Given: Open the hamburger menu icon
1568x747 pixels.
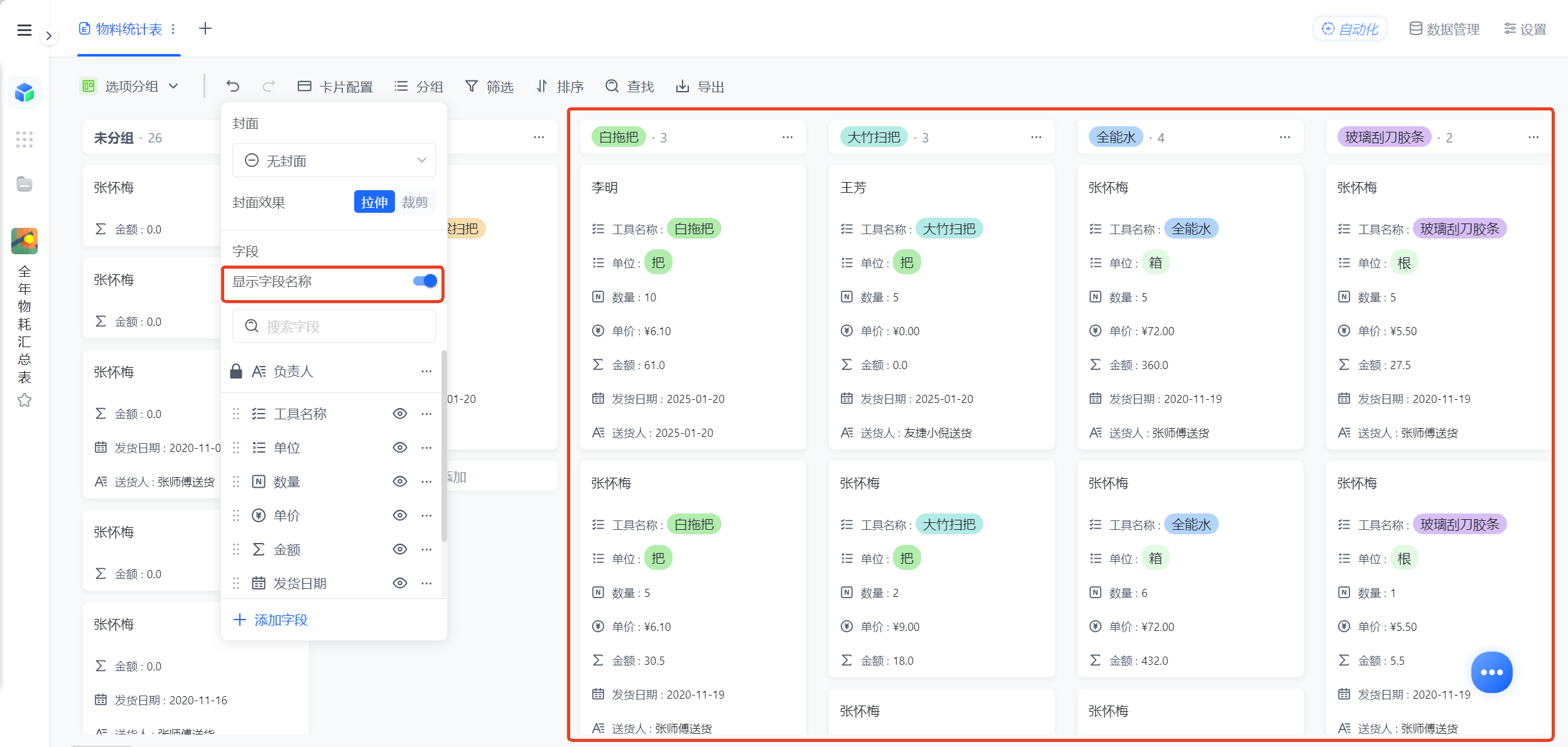Looking at the screenshot, I should click(24, 30).
